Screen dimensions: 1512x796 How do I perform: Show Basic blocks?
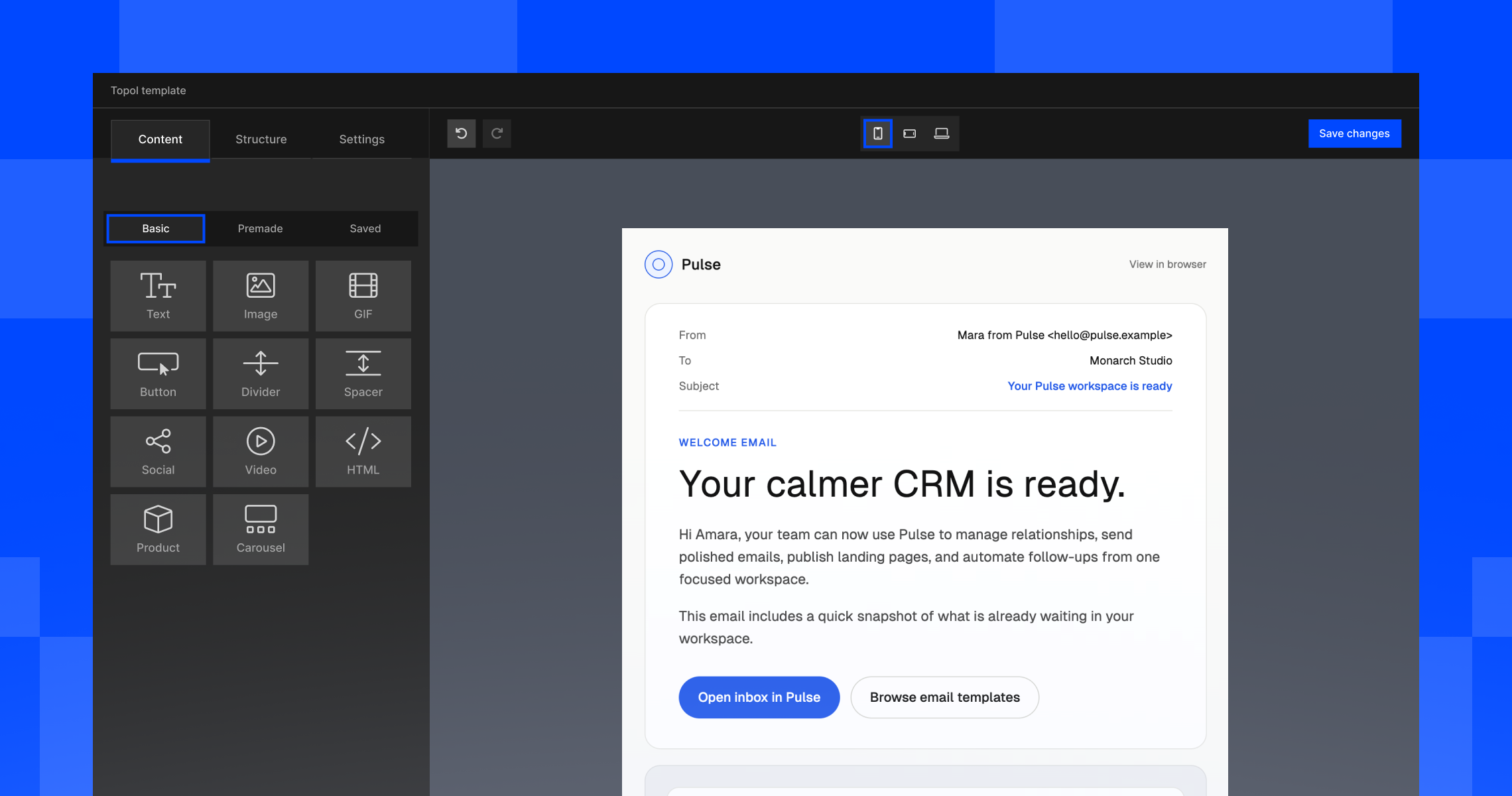156,228
